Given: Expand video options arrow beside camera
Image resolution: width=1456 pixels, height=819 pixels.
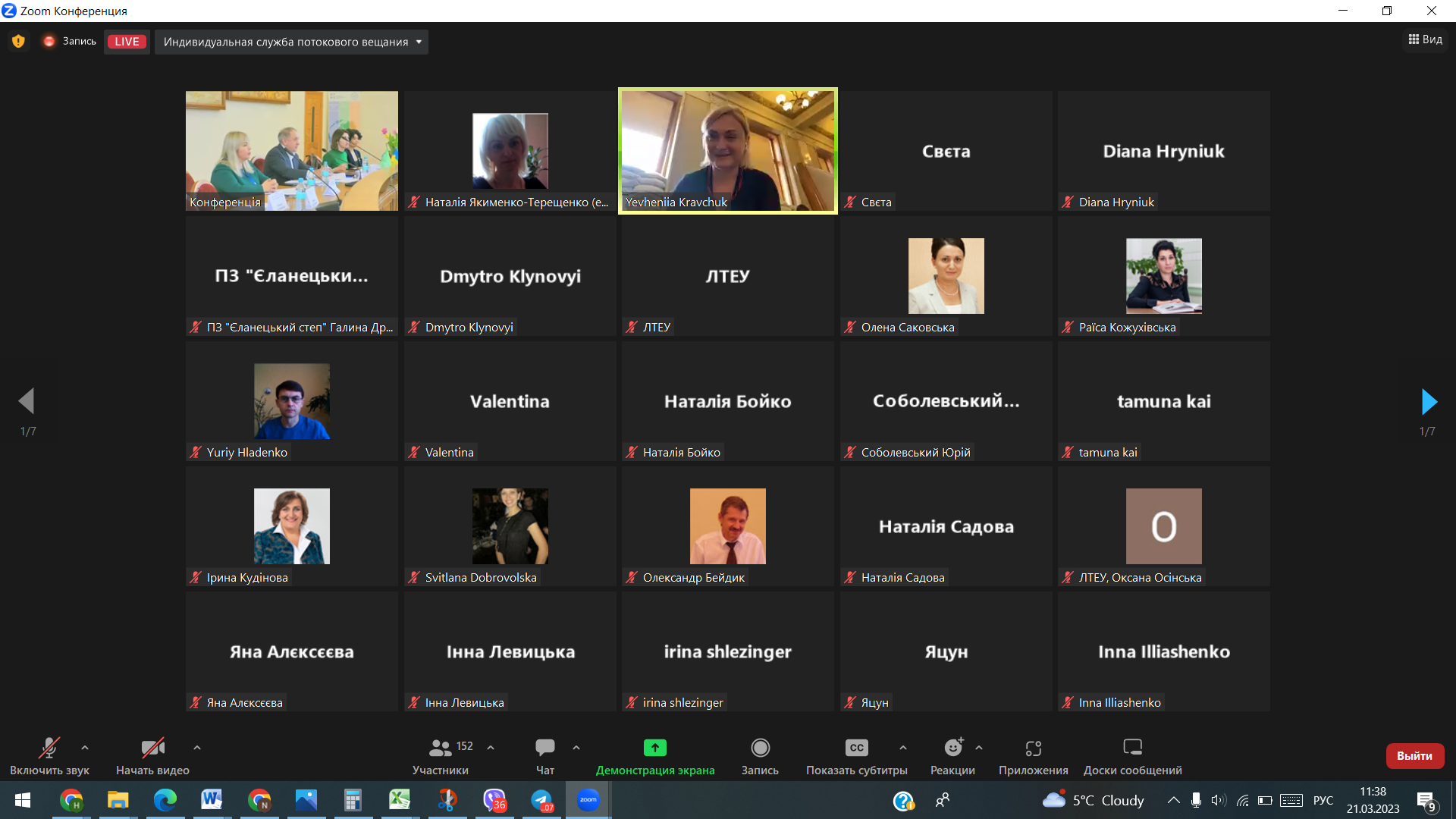Looking at the screenshot, I should 197,748.
